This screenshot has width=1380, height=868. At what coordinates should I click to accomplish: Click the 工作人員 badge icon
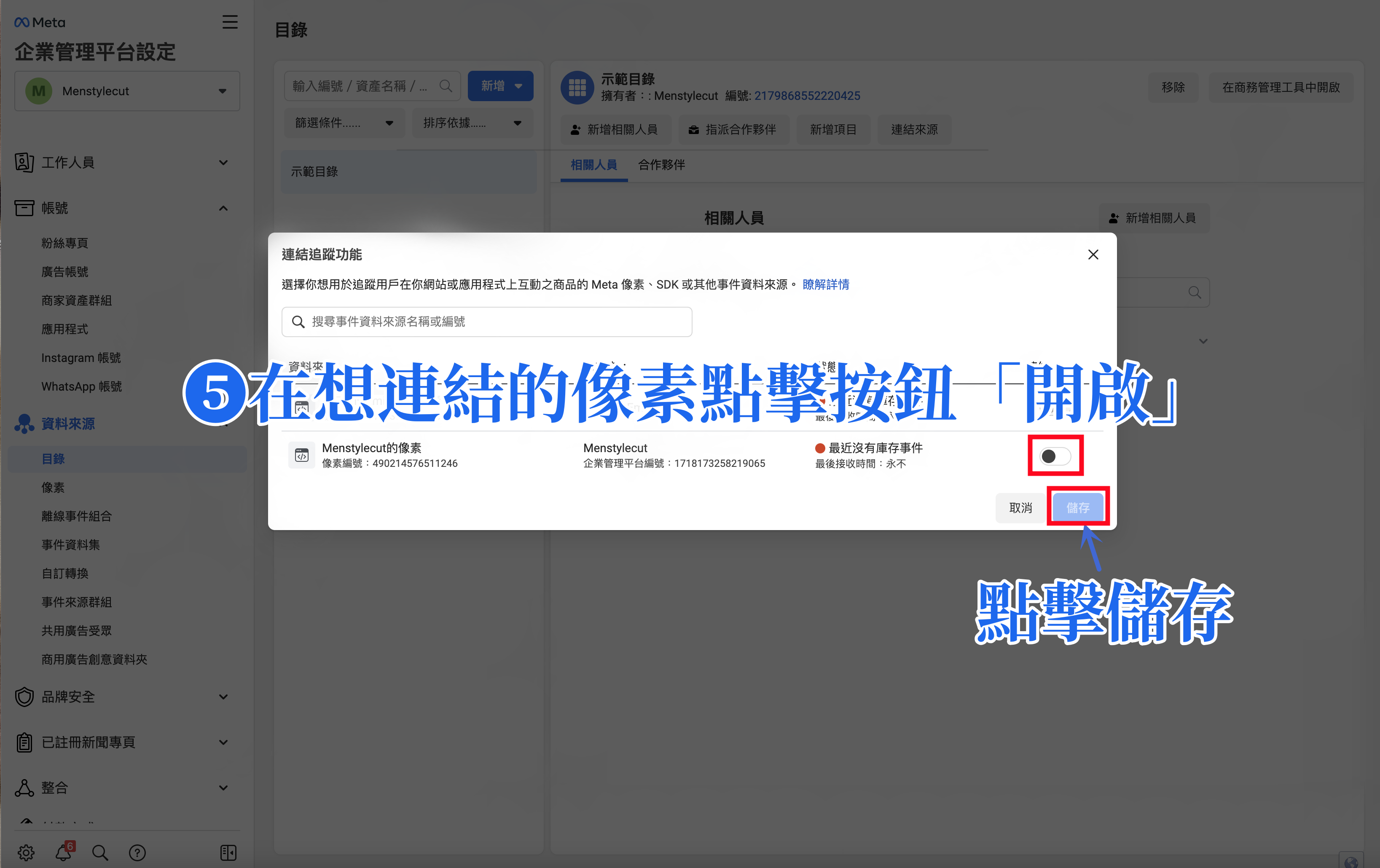[24, 162]
